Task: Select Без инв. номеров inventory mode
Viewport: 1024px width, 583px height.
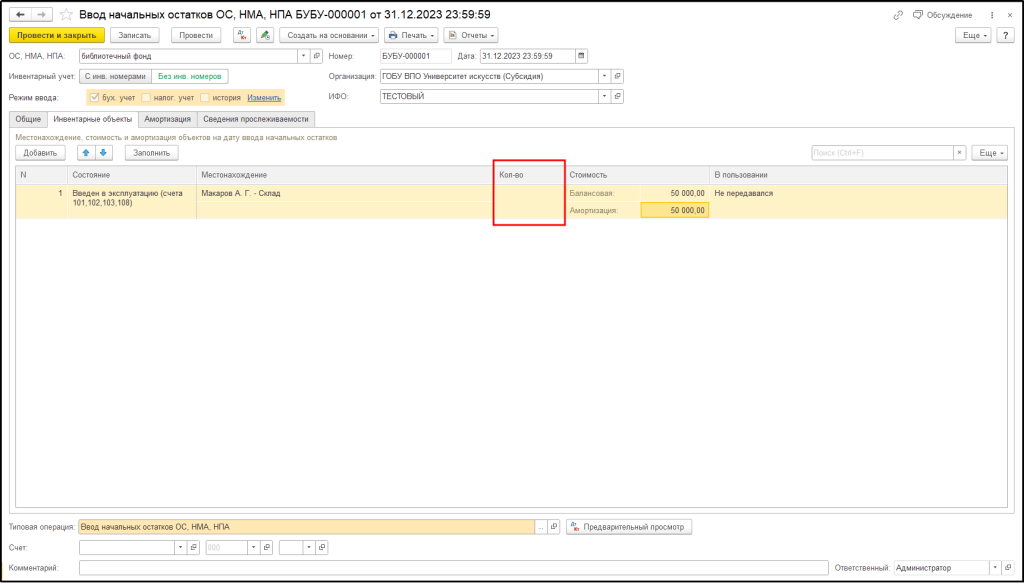Action: point(191,76)
